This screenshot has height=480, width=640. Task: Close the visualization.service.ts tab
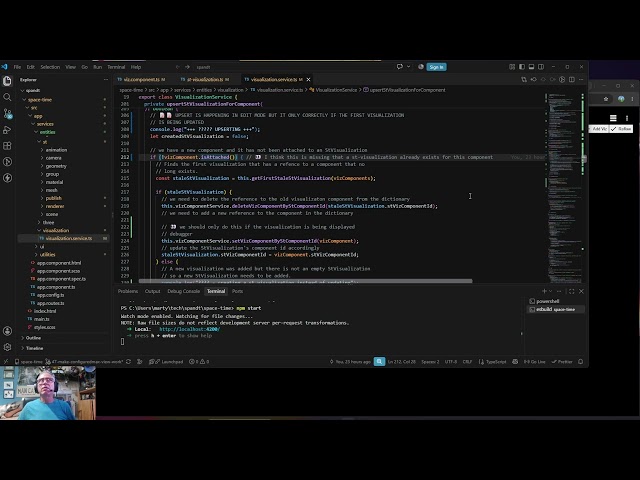[x=309, y=80]
